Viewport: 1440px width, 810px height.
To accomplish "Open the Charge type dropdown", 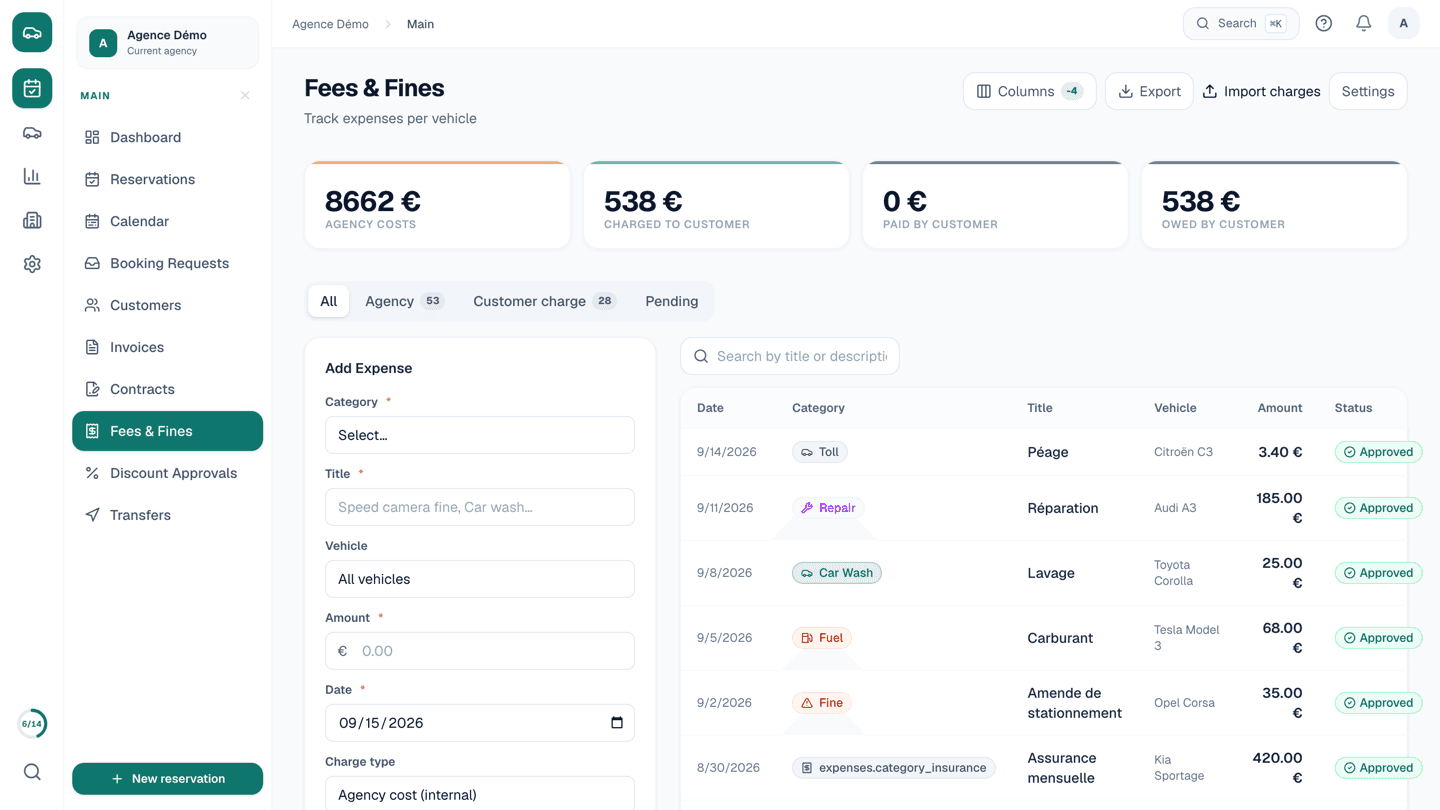I will tap(480, 794).
